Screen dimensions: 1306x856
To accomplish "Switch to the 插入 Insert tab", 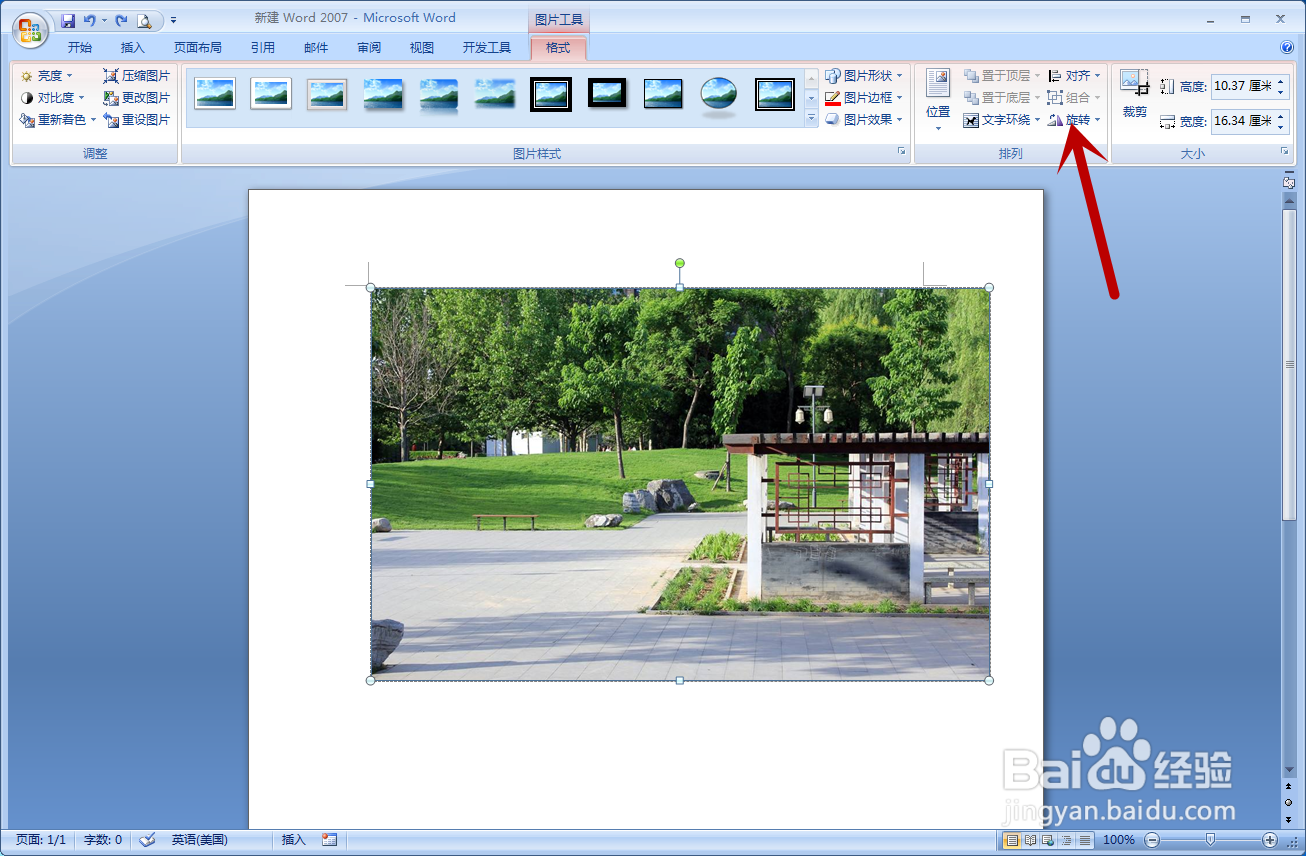I will [x=133, y=48].
